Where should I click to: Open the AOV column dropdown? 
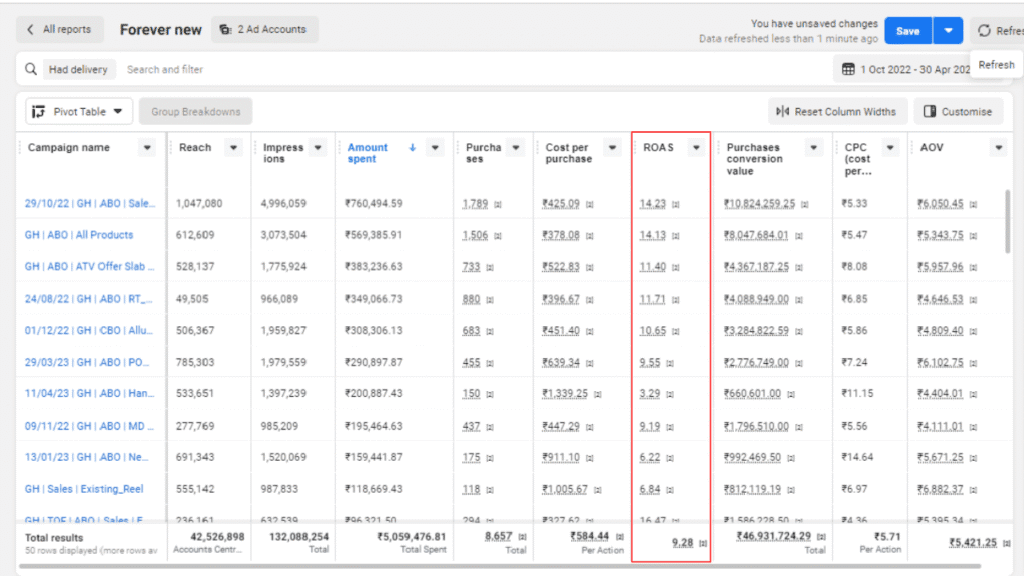click(997, 148)
